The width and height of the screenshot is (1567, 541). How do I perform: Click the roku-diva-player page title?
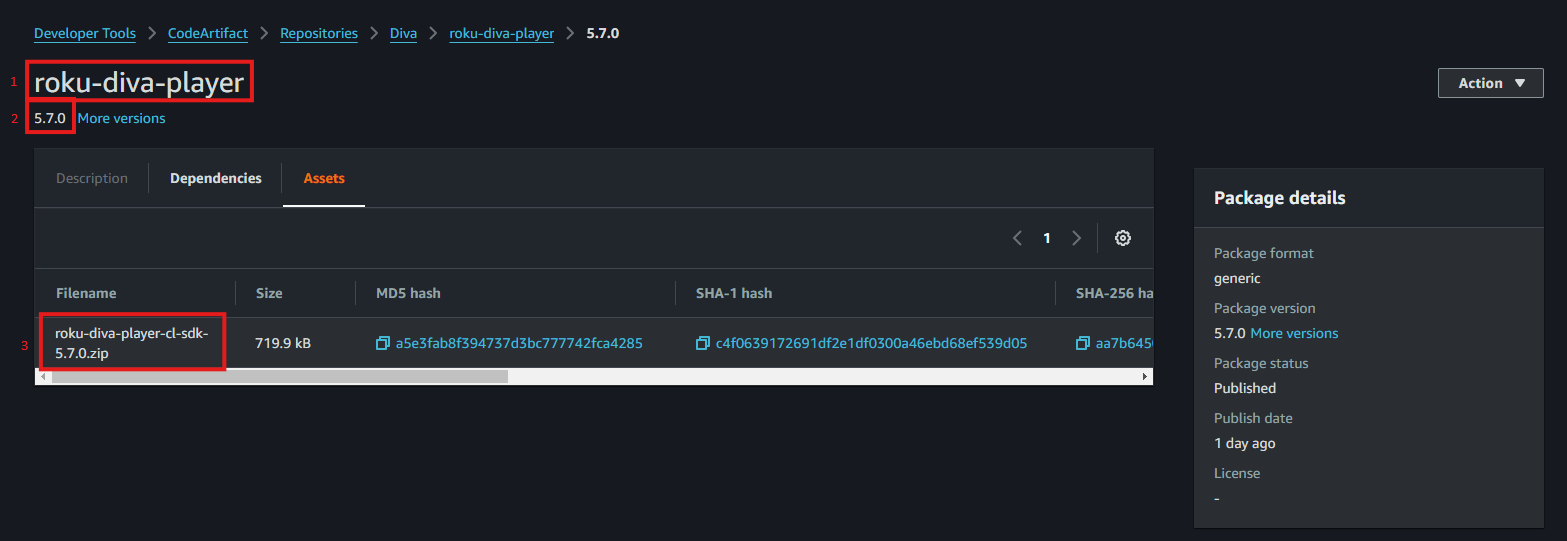tap(139, 83)
